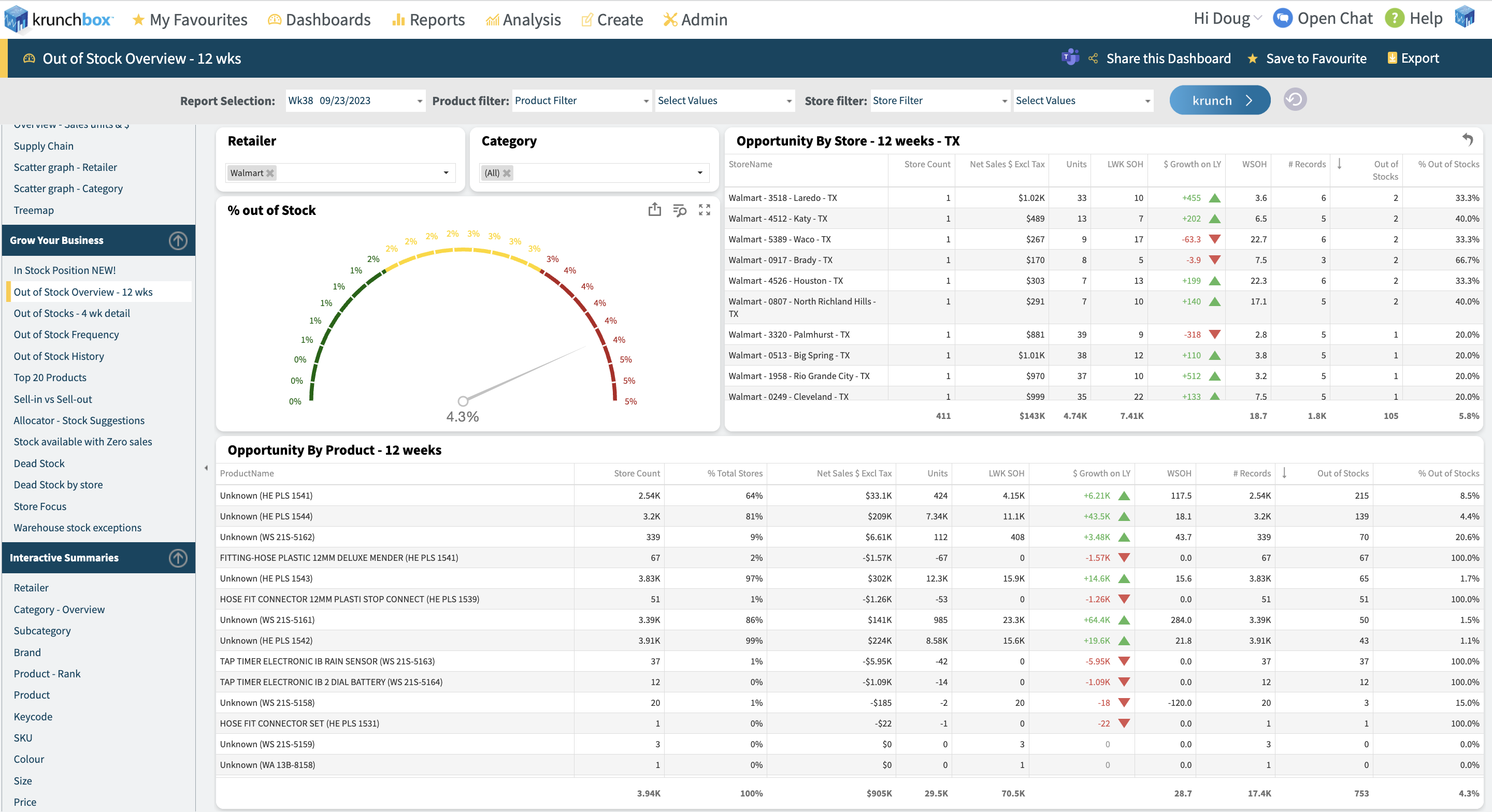1492x812 pixels.
Task: Click the share nodes icon beside Share this Dashboard
Action: [1093, 58]
